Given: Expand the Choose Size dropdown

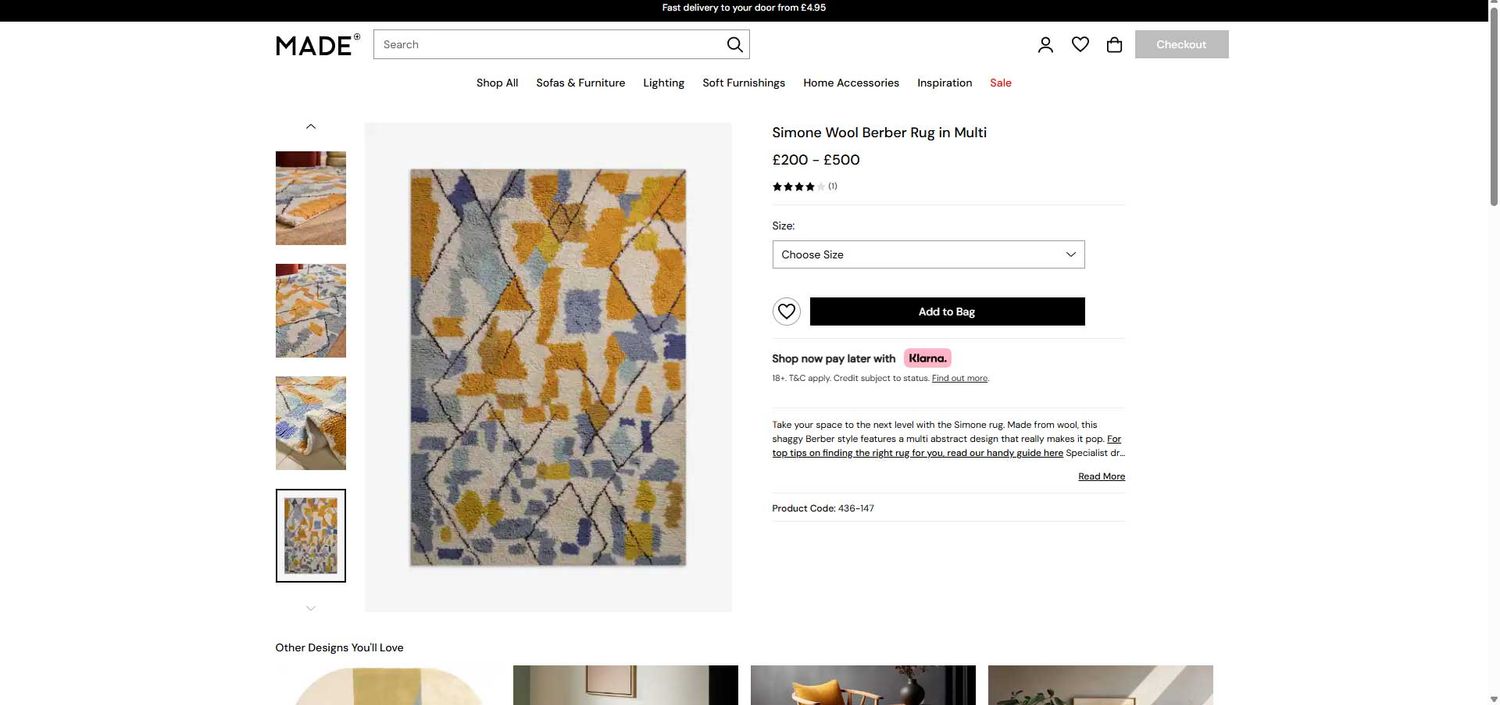Looking at the screenshot, I should (x=928, y=254).
